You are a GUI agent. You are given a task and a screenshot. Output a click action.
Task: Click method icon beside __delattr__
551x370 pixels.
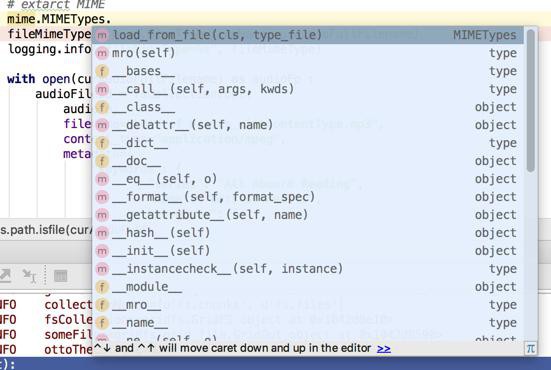click(102, 125)
